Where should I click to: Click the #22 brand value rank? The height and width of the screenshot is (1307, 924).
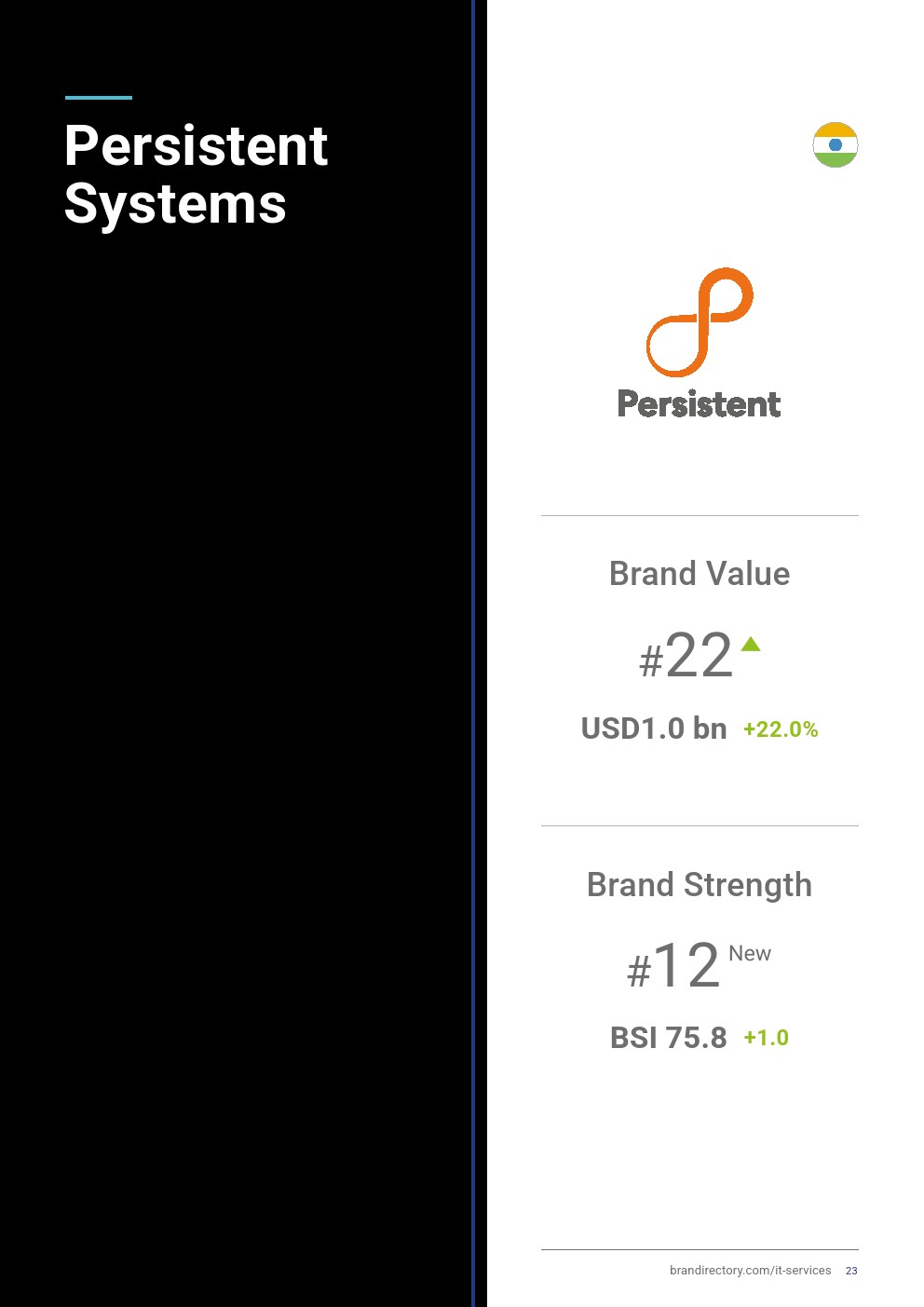pyautogui.click(x=686, y=656)
